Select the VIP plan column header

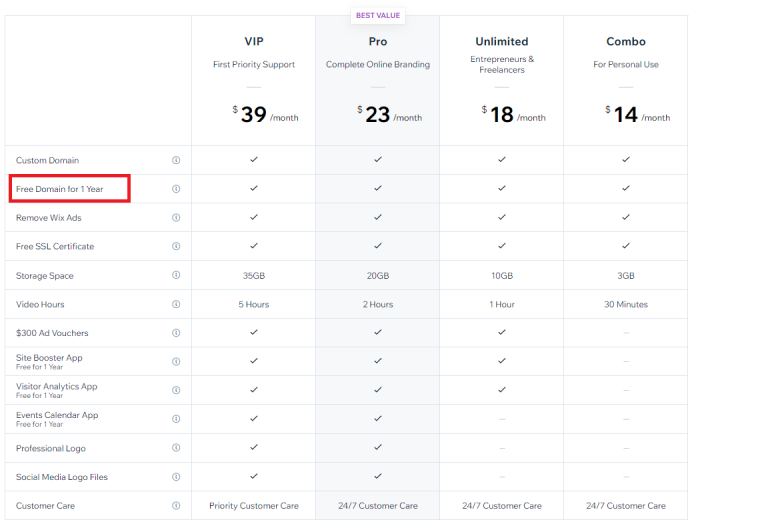coord(254,42)
